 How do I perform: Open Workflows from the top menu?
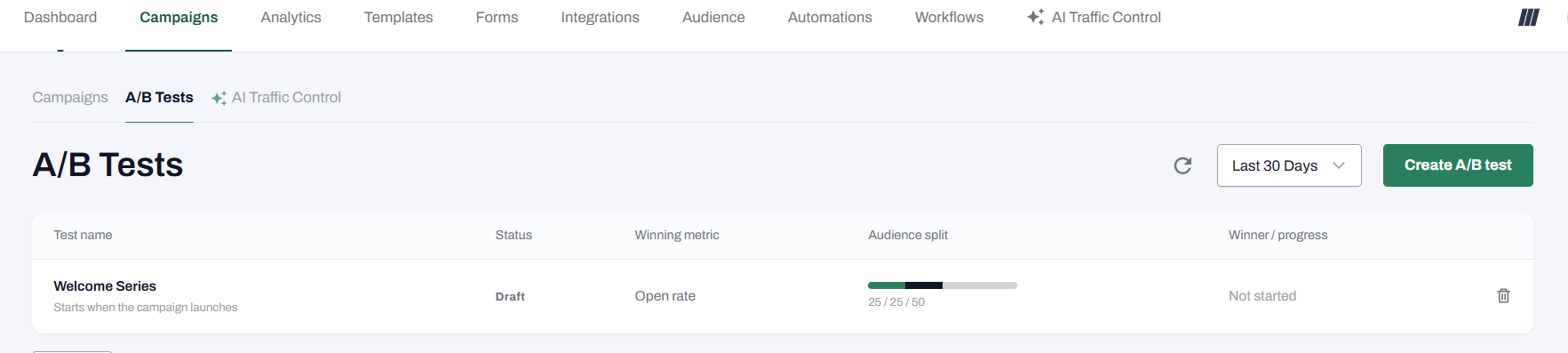point(949,17)
